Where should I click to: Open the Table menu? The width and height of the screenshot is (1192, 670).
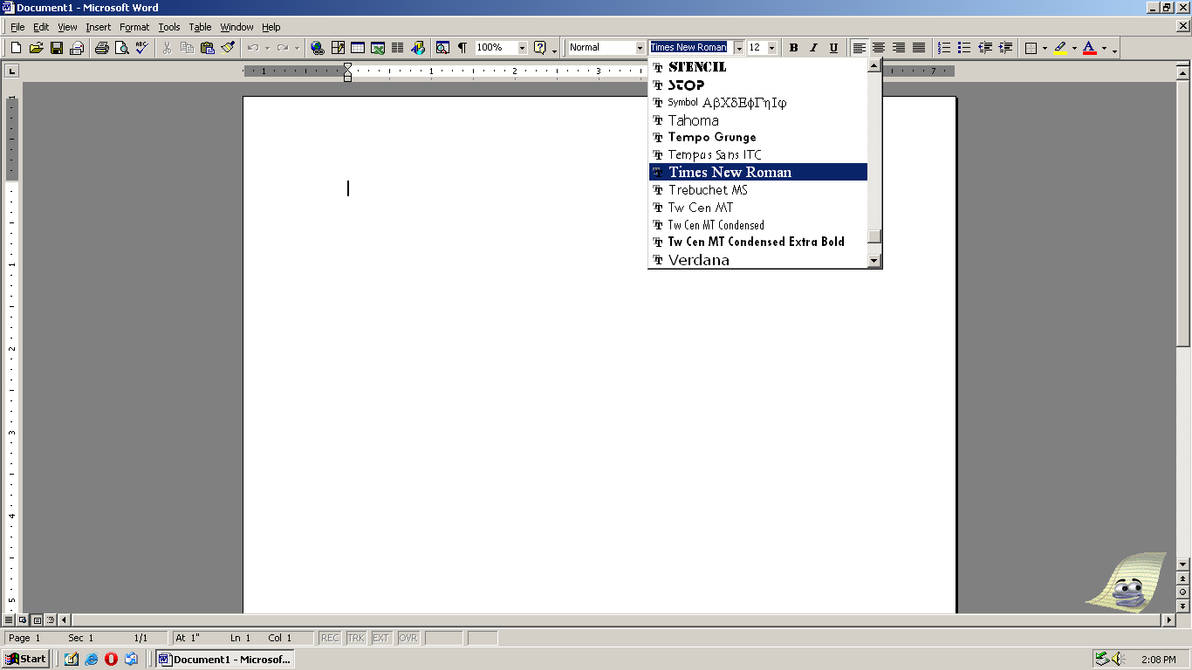199,27
